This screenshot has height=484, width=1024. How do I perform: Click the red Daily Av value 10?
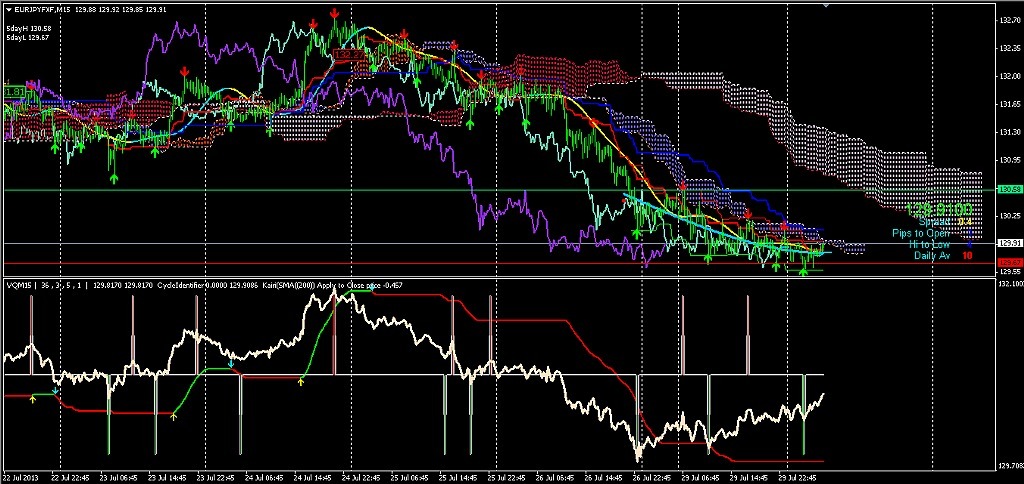(967, 255)
